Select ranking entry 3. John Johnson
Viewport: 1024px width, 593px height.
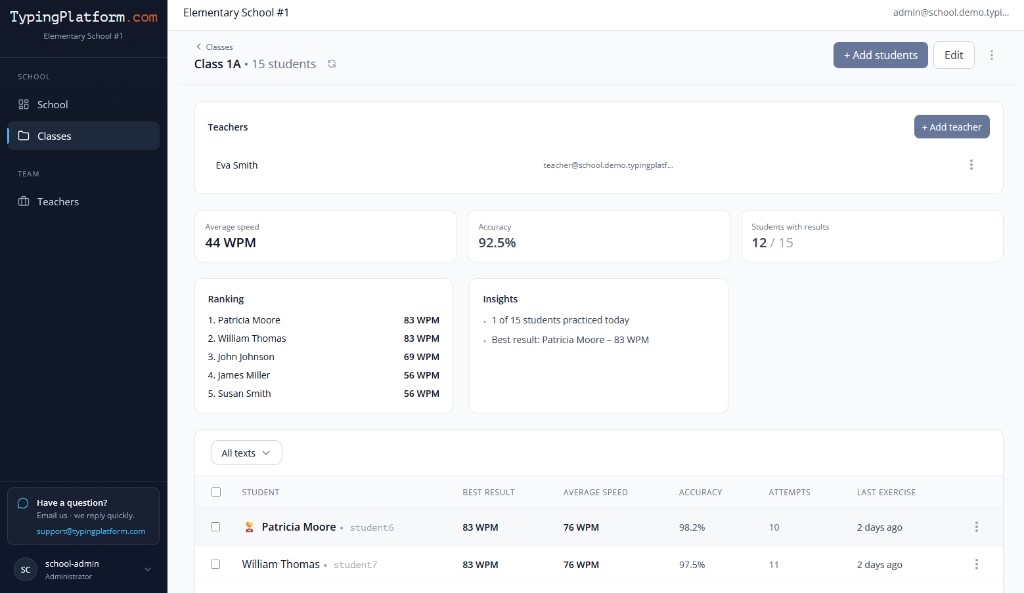click(x=241, y=357)
